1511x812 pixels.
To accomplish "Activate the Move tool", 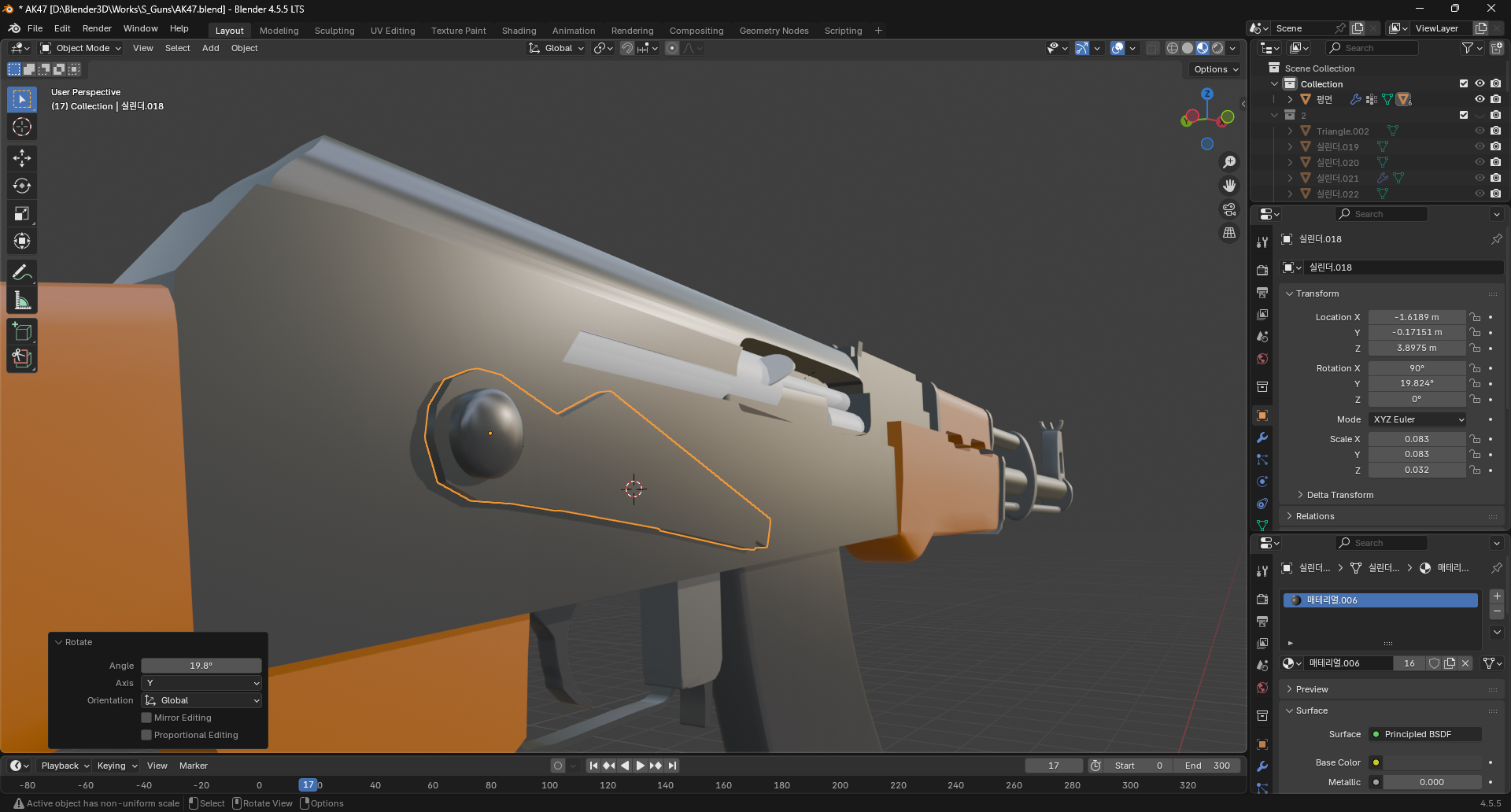I will click(22, 158).
